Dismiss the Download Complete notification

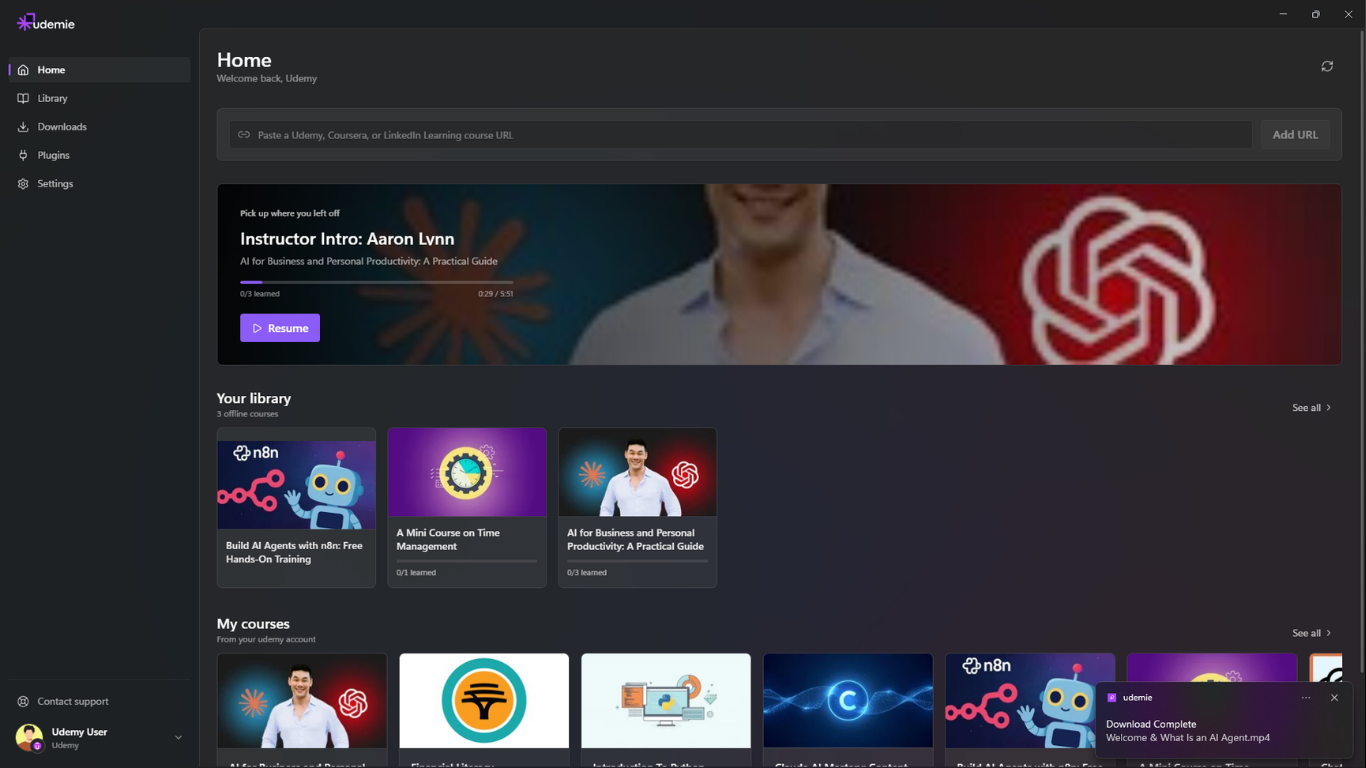[1334, 698]
